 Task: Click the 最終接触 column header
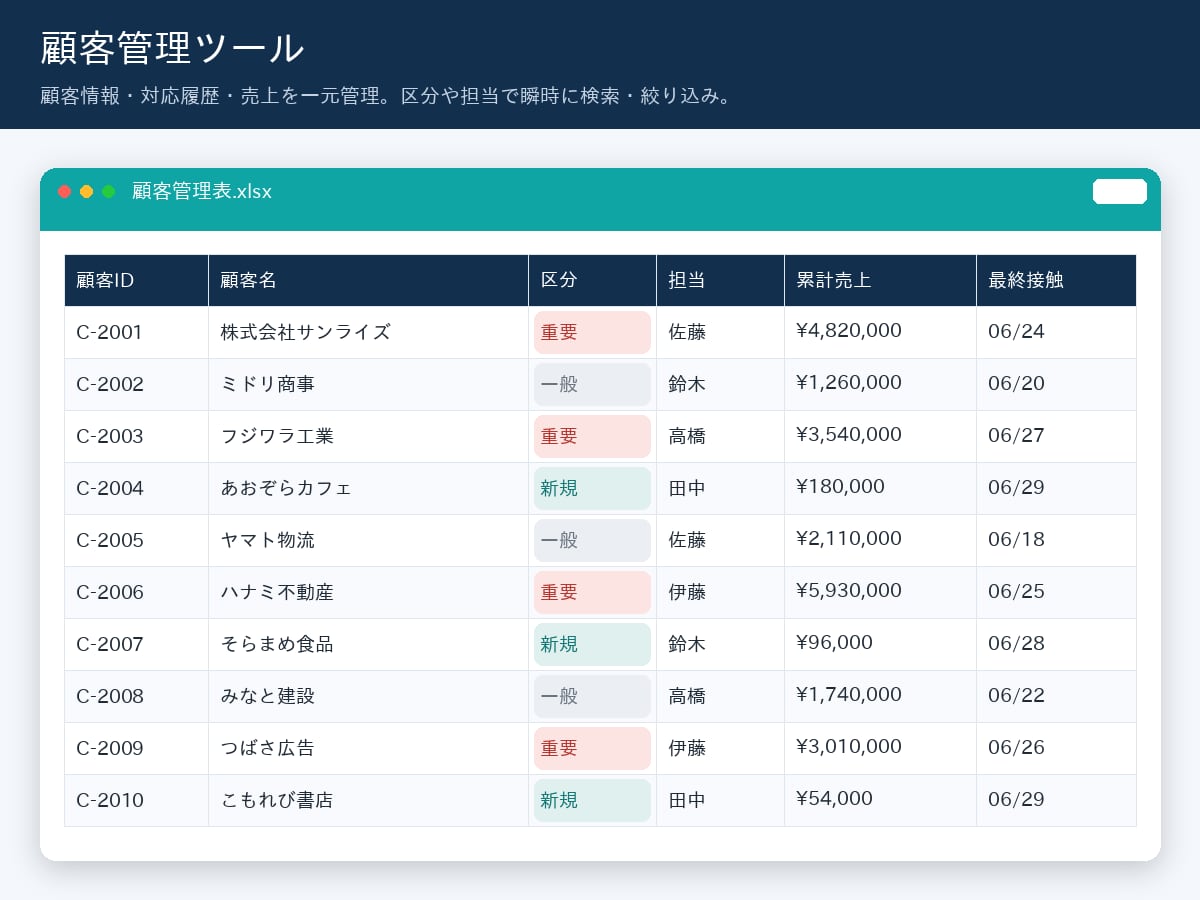(1057, 281)
